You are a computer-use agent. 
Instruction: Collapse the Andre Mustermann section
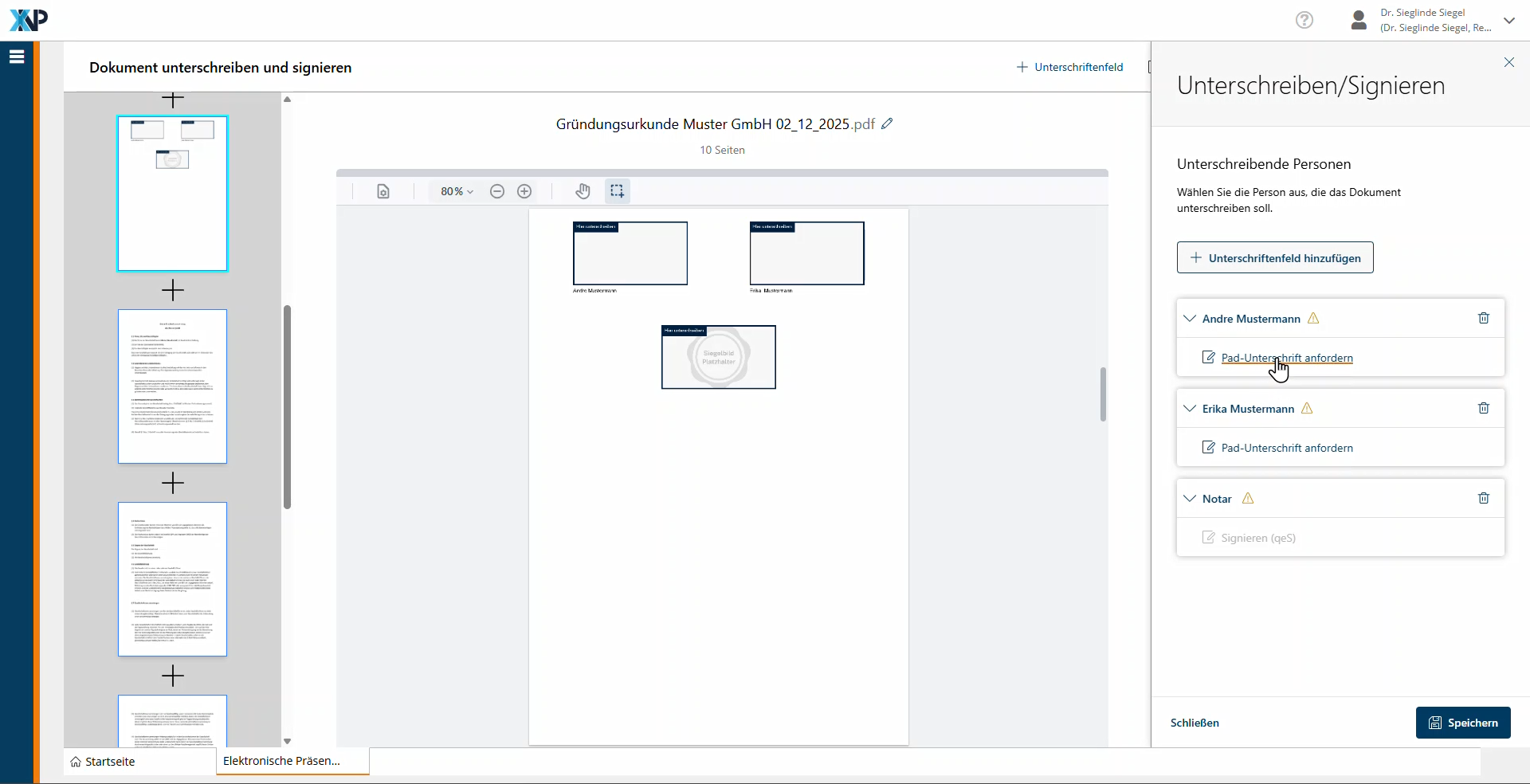1190,319
